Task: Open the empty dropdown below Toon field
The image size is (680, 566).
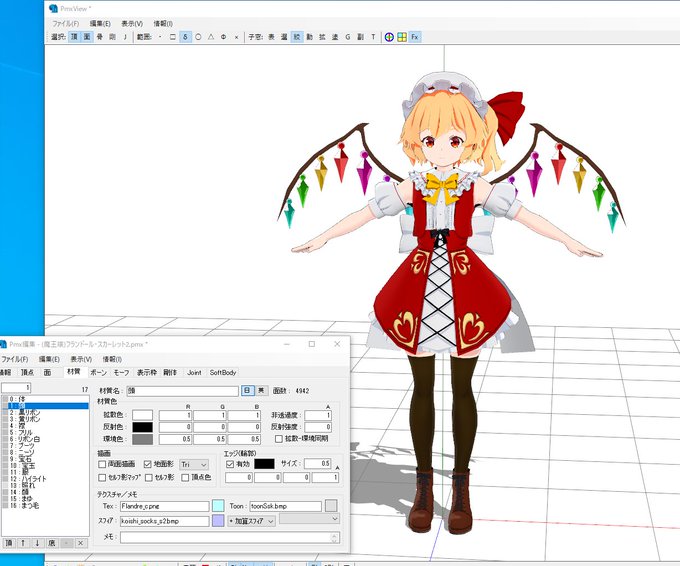Action: 309,518
